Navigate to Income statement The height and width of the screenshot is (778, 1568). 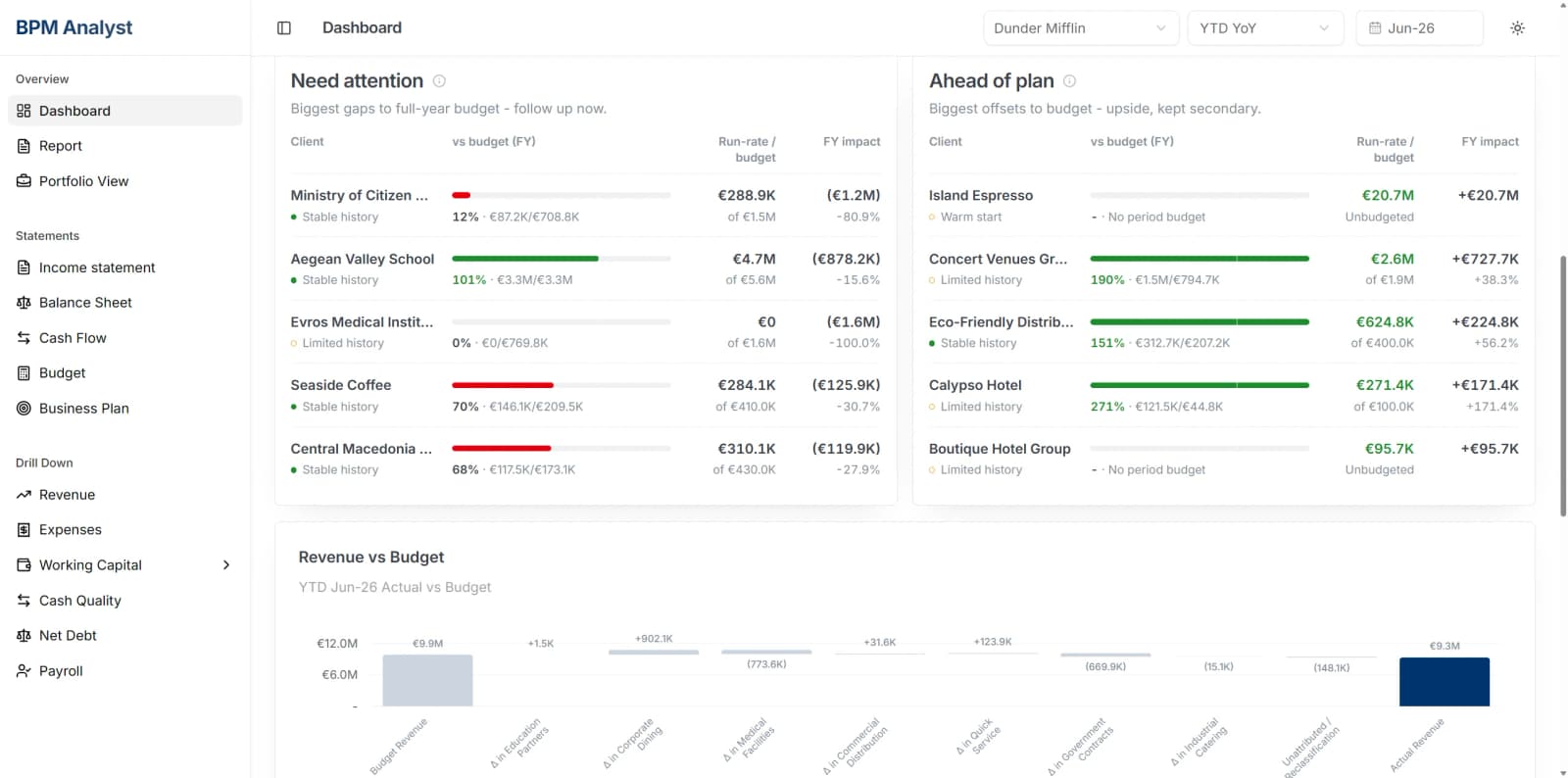click(125, 267)
